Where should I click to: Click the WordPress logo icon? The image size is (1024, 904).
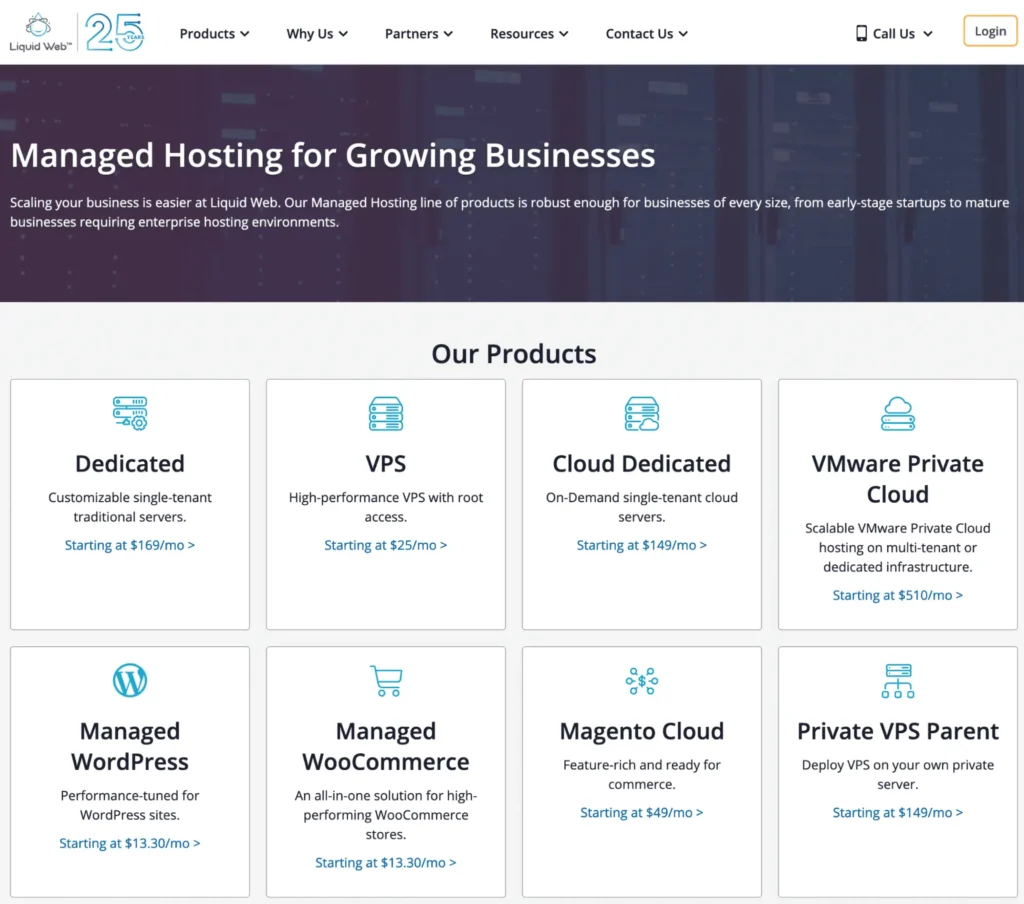(130, 680)
